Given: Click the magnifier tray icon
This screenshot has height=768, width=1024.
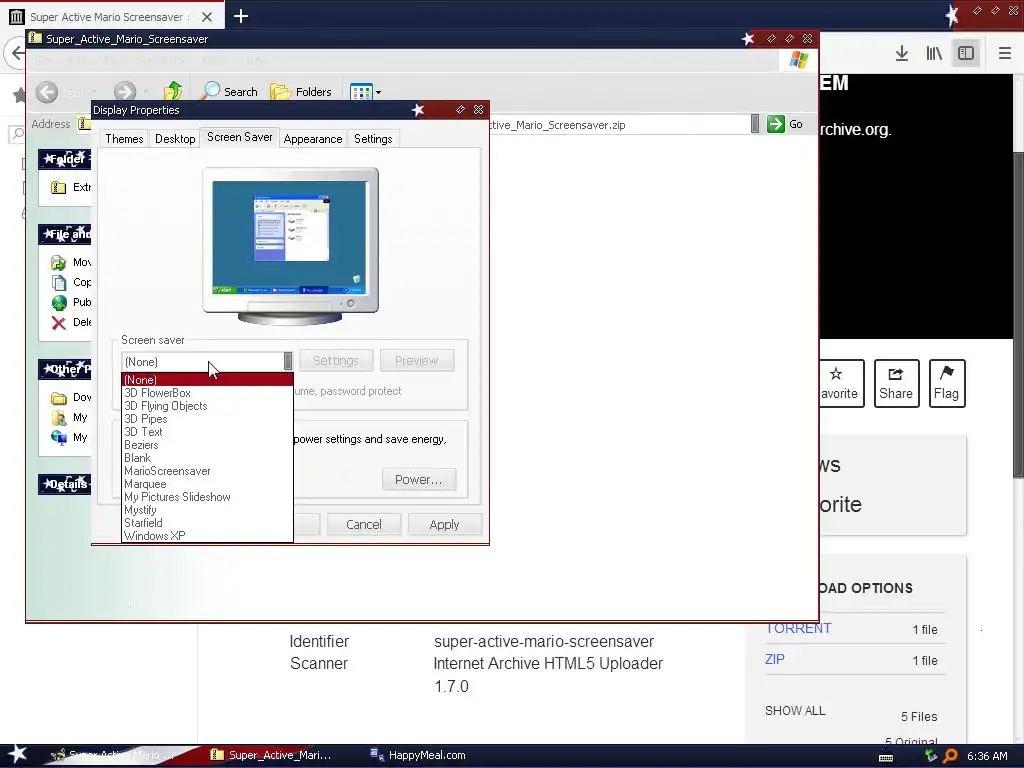Looking at the screenshot, I should click(950, 756).
